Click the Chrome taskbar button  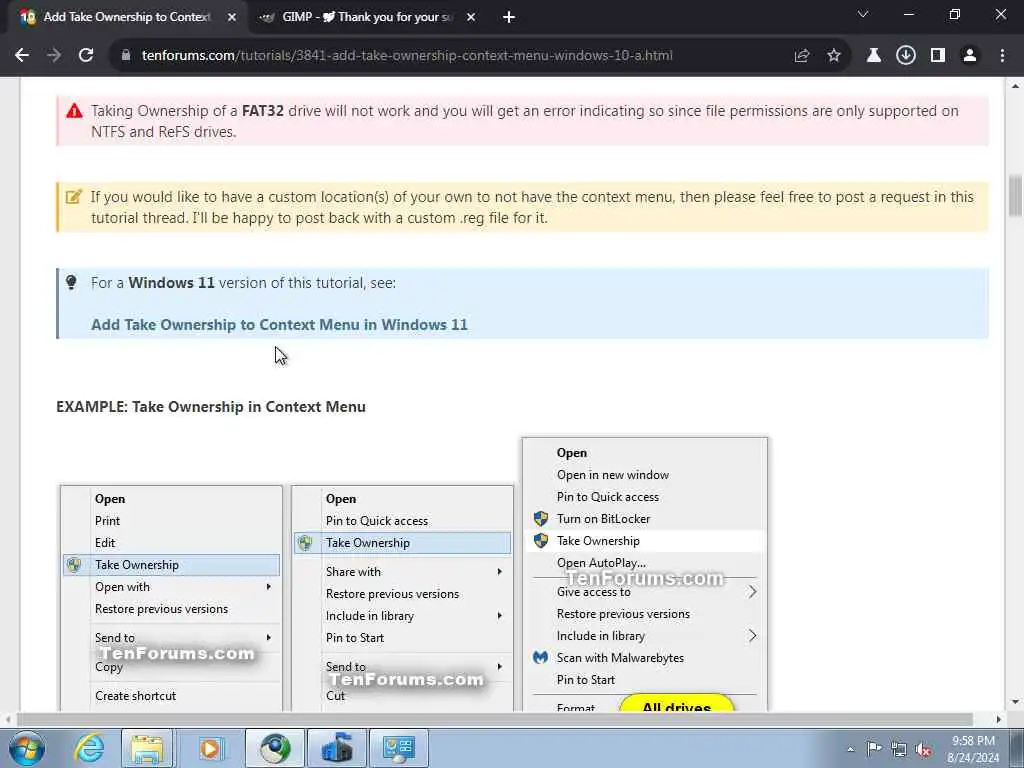pos(275,748)
